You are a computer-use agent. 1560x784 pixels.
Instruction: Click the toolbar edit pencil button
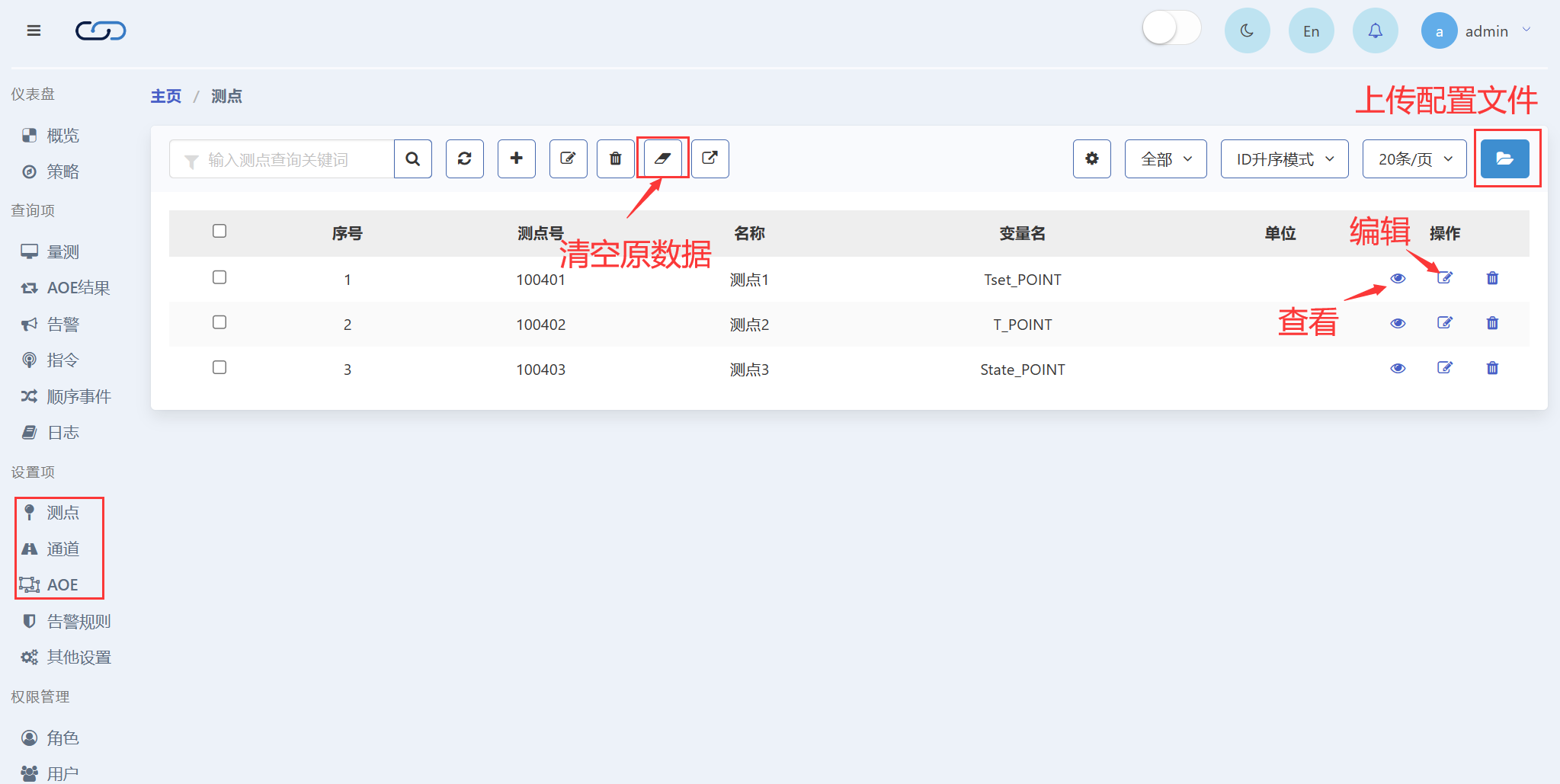[x=569, y=158]
